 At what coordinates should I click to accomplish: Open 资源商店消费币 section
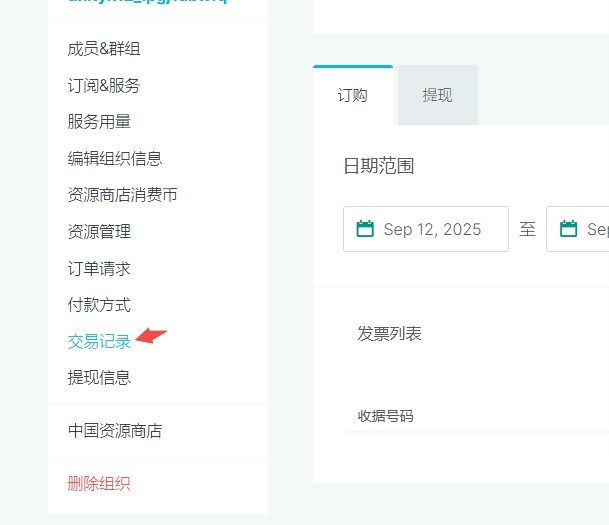[x=122, y=195]
